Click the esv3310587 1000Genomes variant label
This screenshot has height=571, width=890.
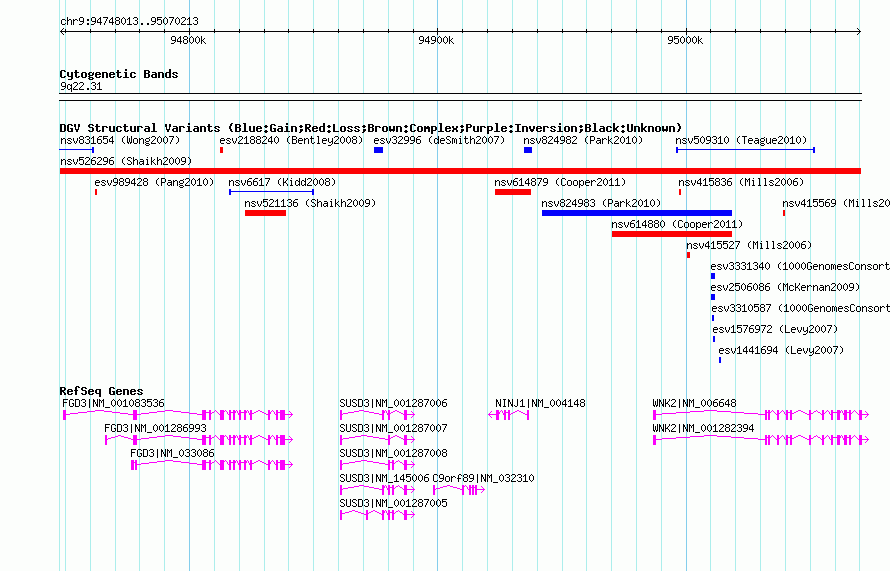coord(800,308)
